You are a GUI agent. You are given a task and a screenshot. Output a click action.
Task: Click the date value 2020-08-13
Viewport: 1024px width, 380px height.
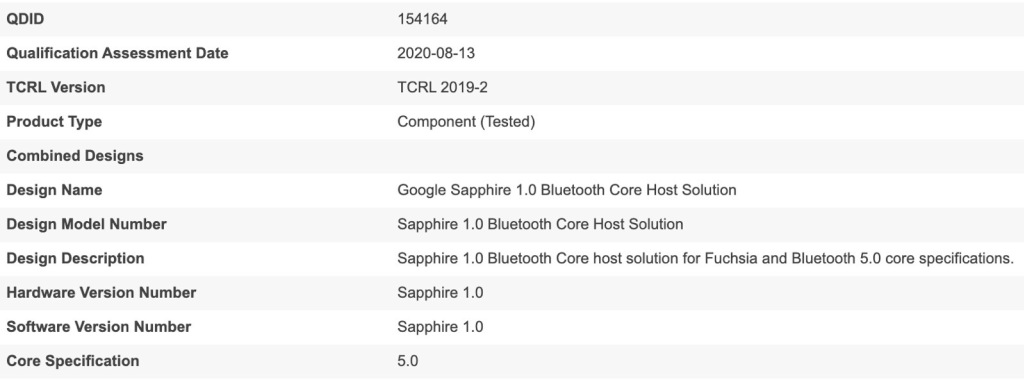click(x=436, y=53)
